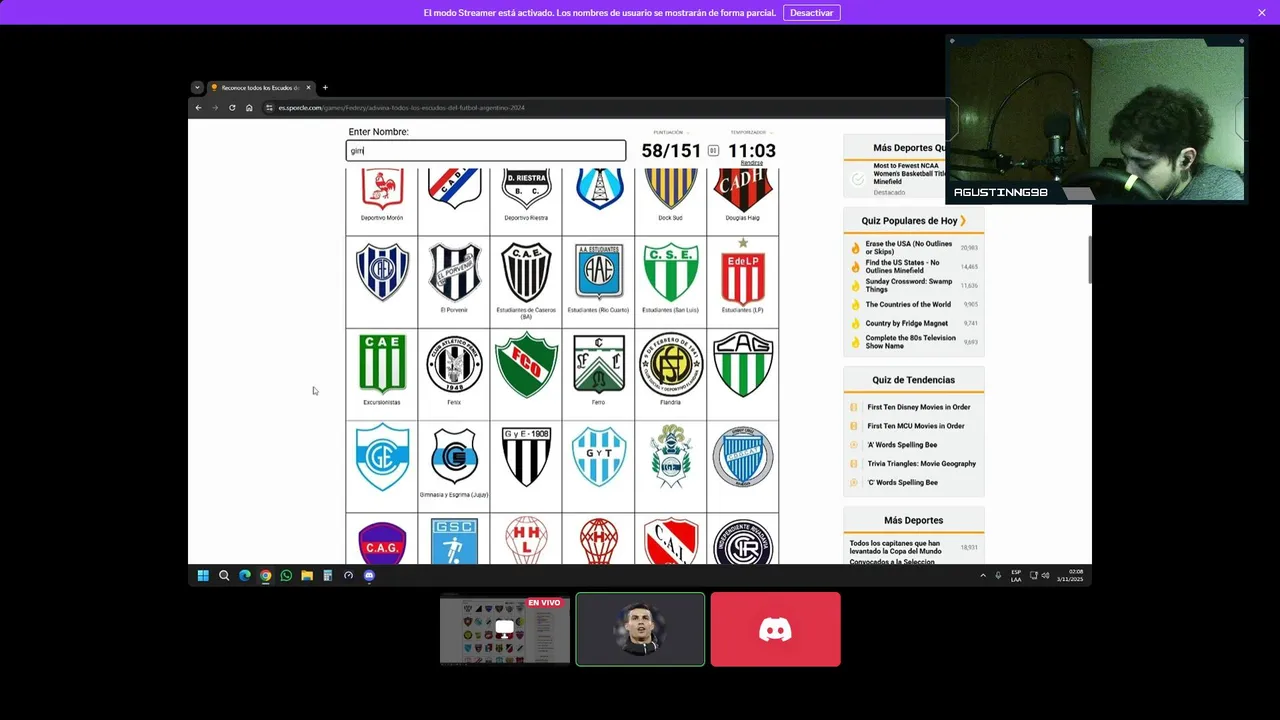Open 'A' Words Spelling Bee quiz
The image size is (1280, 720).
pyautogui.click(x=902, y=445)
